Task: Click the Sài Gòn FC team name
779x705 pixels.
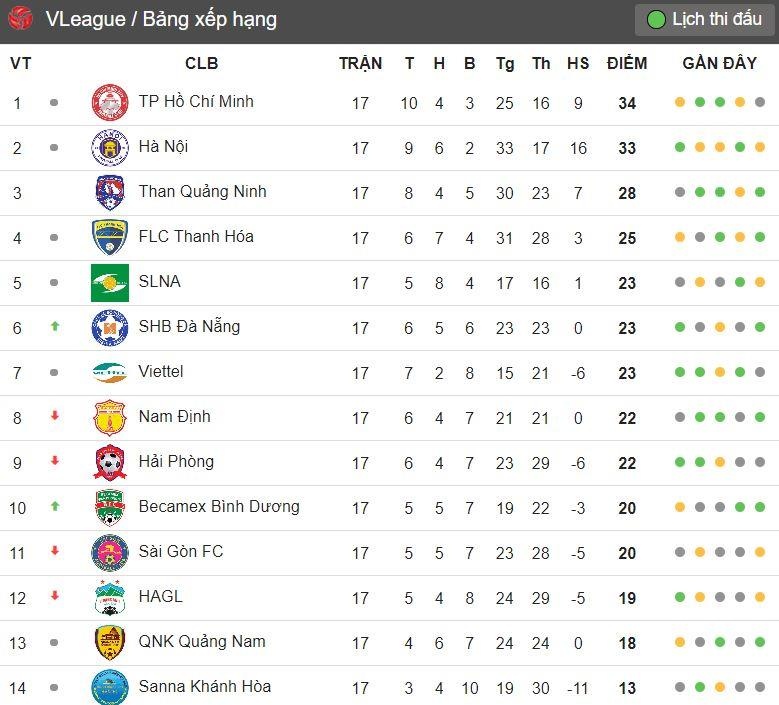Action: pyautogui.click(x=181, y=552)
